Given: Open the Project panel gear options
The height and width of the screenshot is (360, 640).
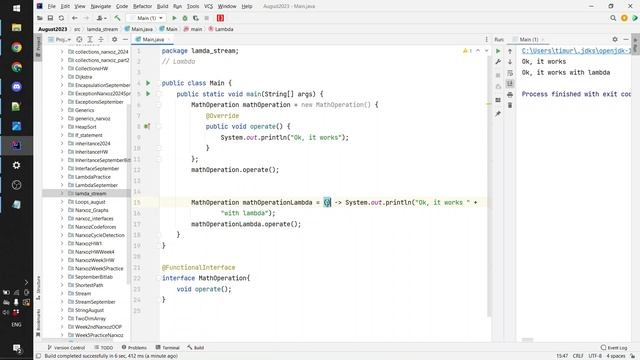Looking at the screenshot, I should 114,39.
